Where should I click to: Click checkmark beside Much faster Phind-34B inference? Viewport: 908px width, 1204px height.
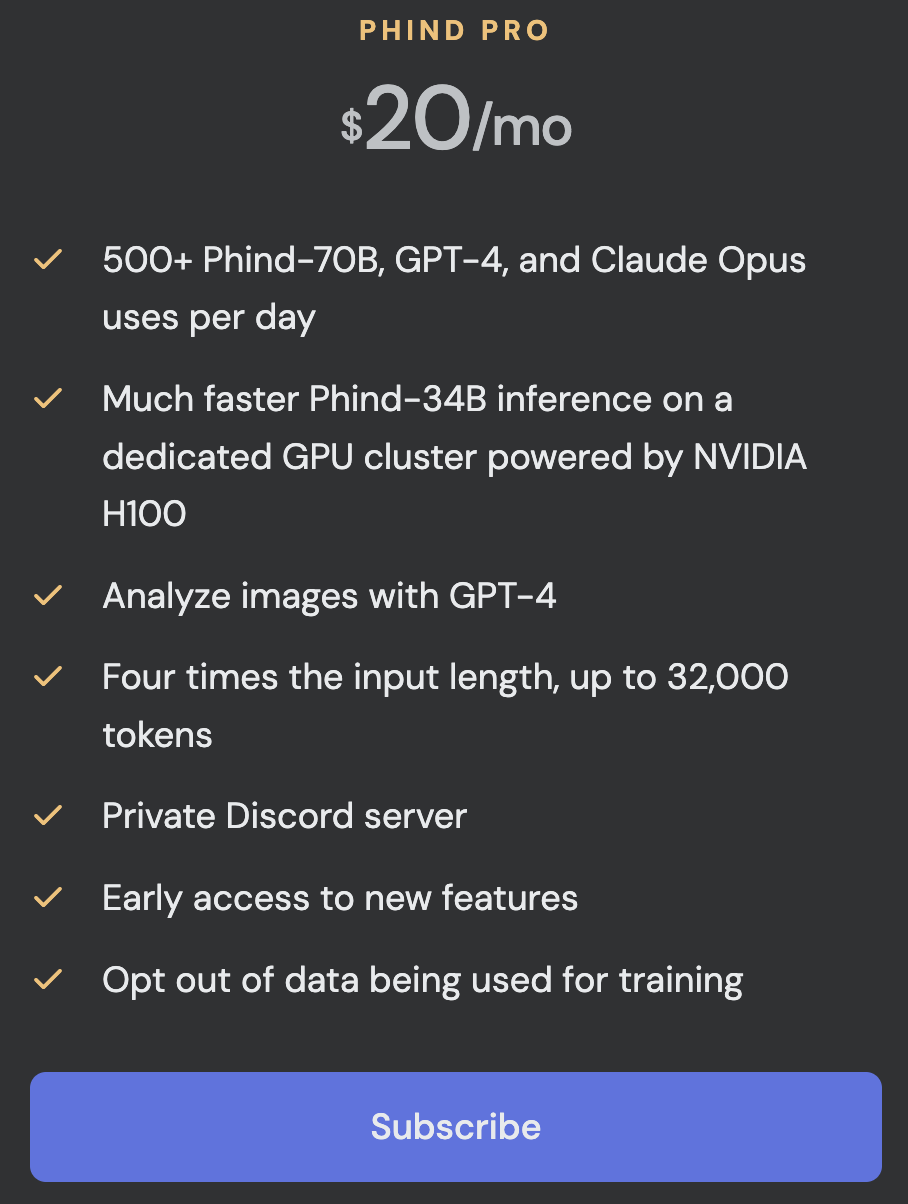(48, 399)
